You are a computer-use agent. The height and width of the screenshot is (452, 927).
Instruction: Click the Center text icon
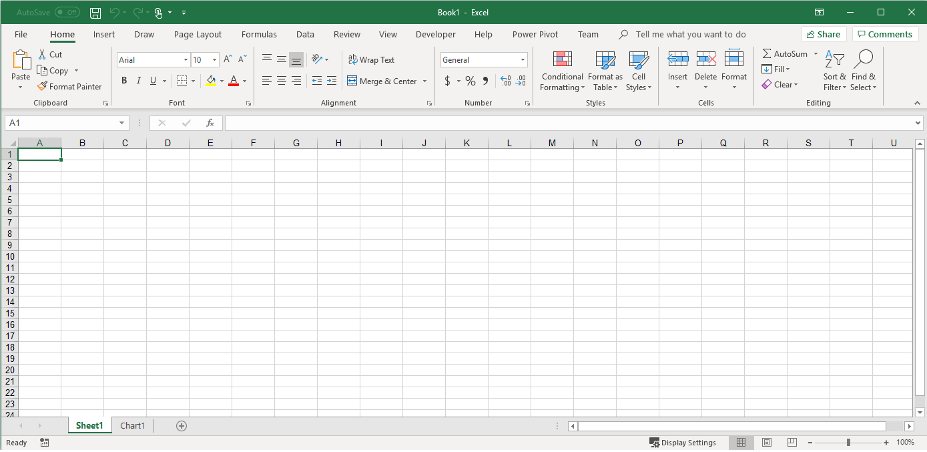282,81
